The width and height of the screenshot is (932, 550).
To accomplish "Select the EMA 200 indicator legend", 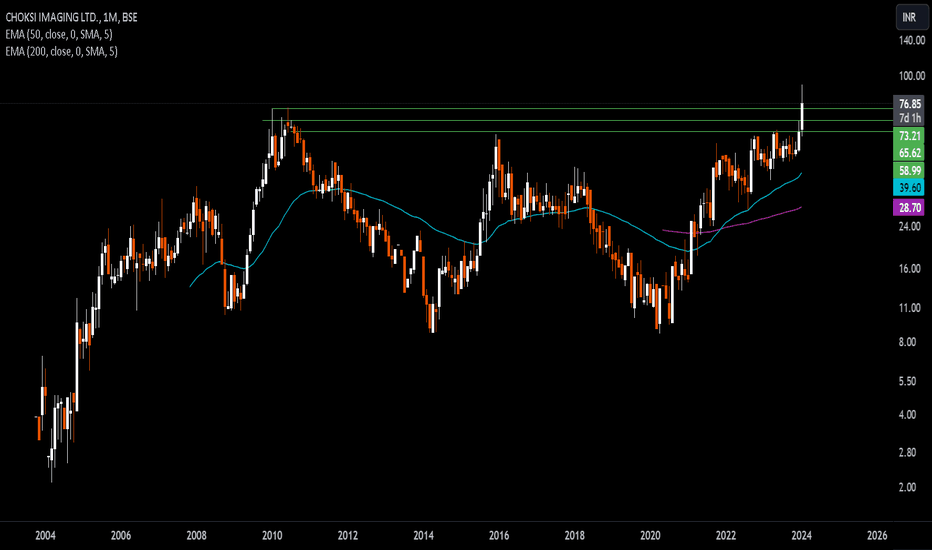I will [61, 52].
